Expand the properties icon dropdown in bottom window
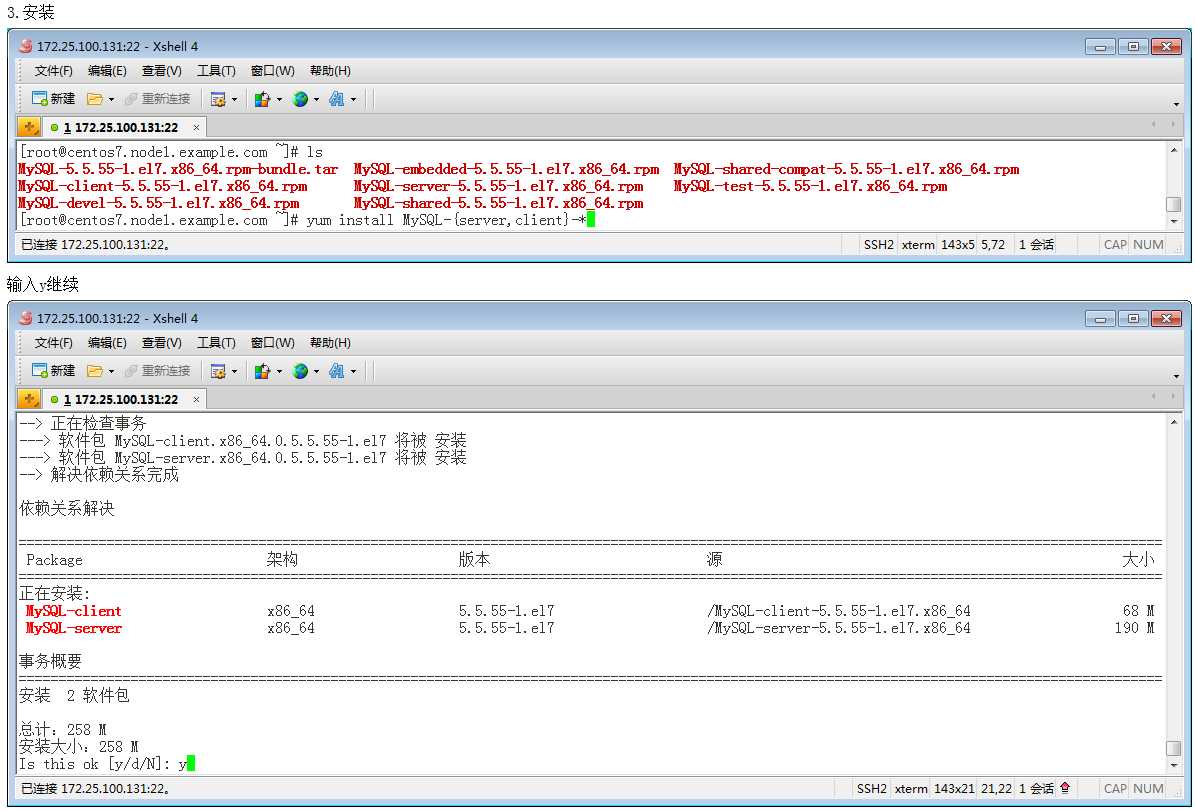Image resolution: width=1195 pixels, height=810 pixels. [x=234, y=371]
